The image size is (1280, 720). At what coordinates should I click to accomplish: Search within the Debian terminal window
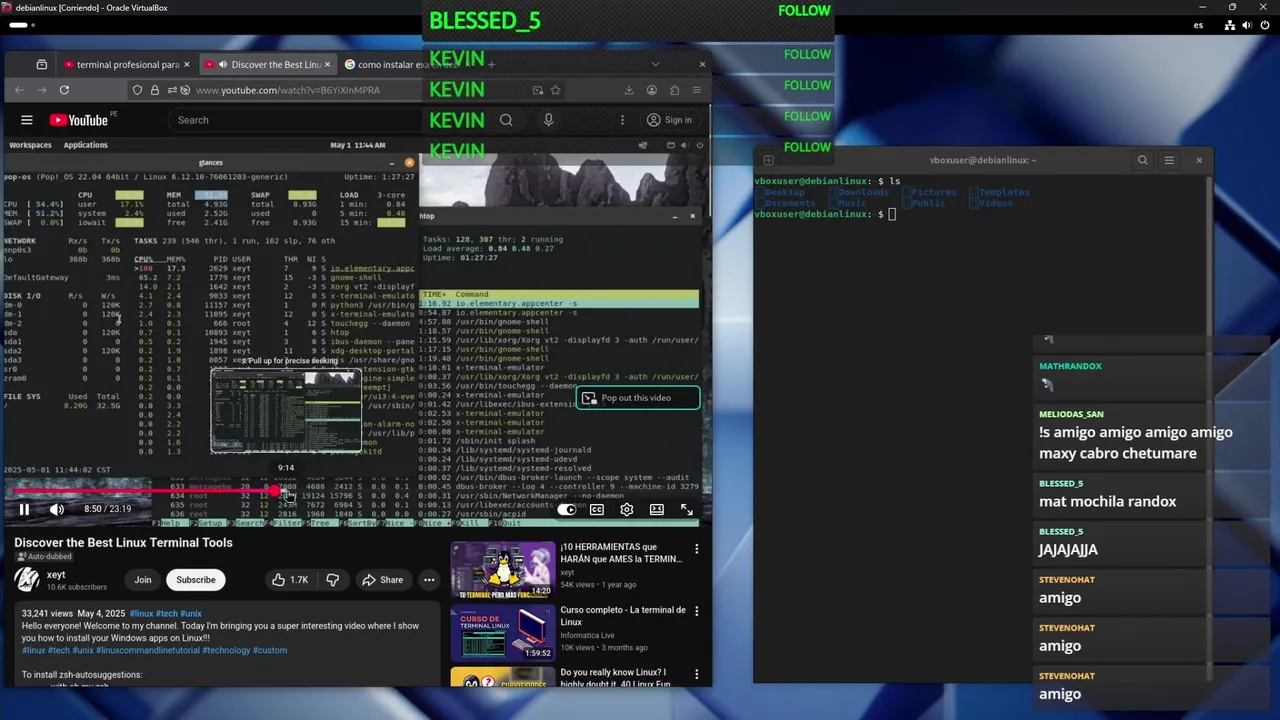point(1143,160)
